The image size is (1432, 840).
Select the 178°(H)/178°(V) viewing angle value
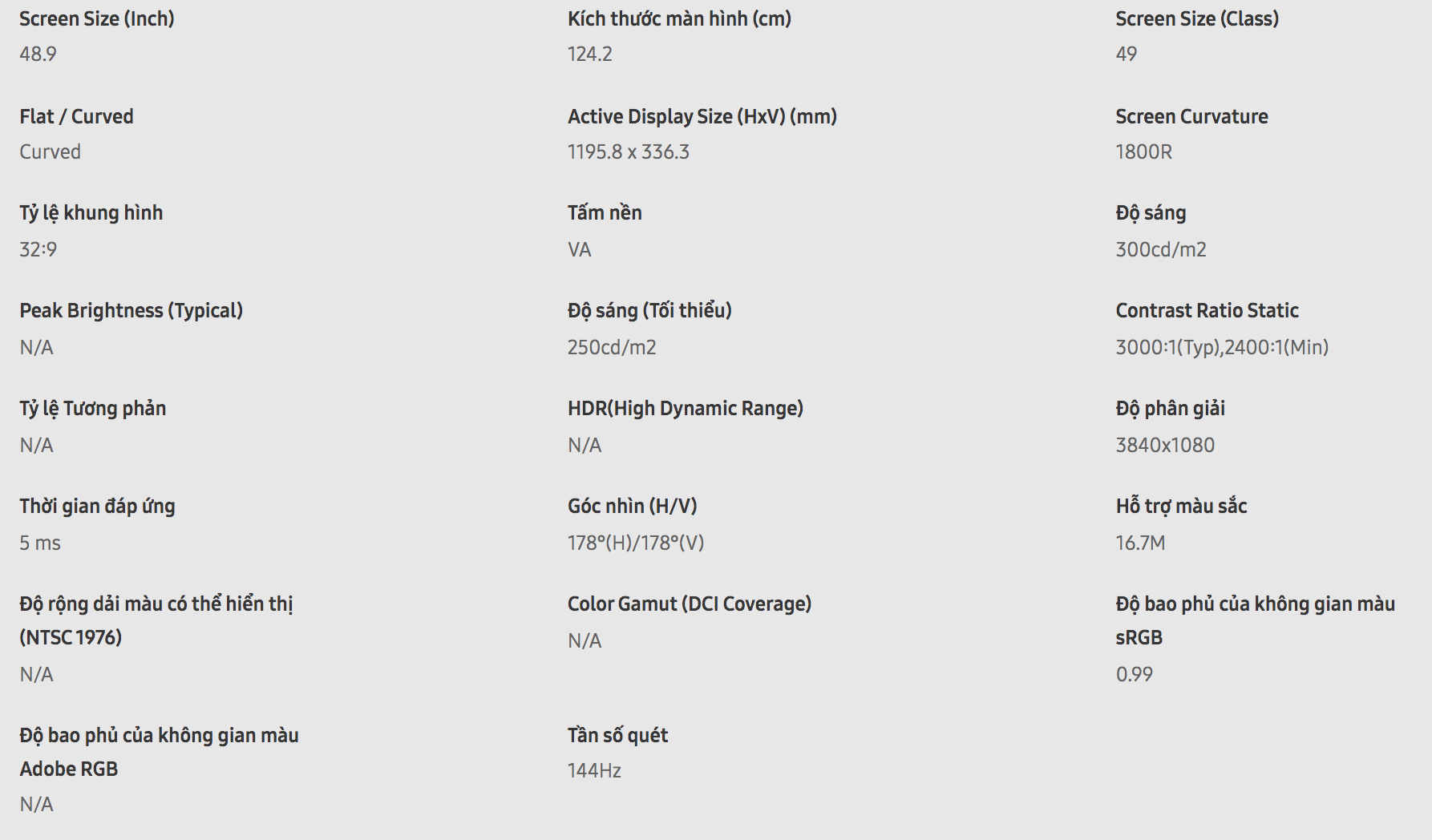(635, 543)
